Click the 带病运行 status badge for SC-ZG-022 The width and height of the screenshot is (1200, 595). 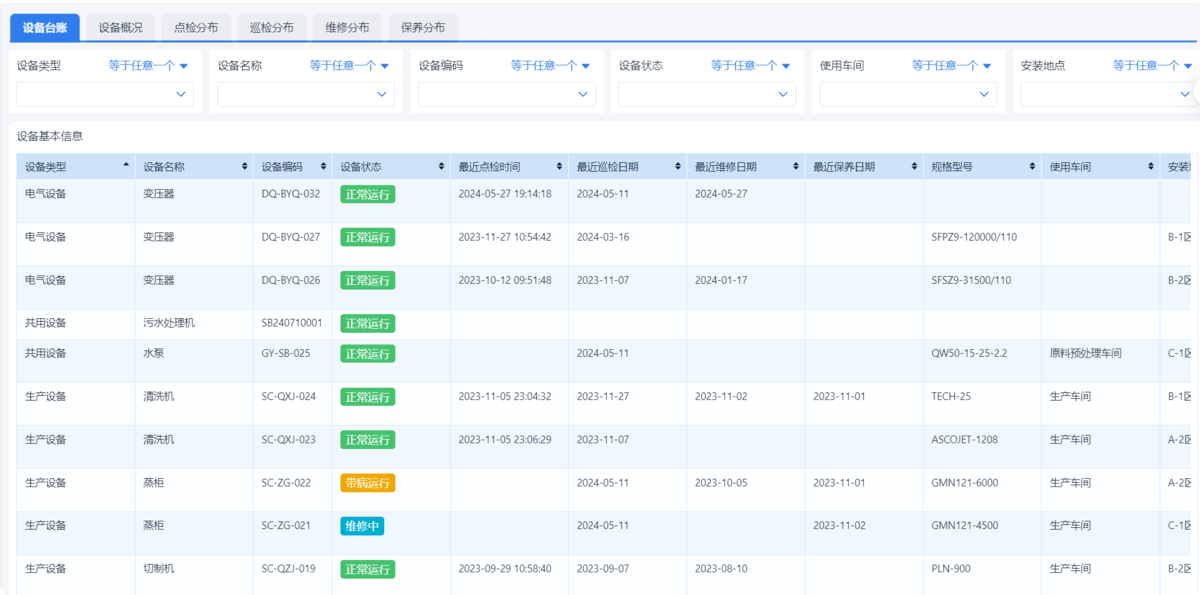tap(367, 482)
